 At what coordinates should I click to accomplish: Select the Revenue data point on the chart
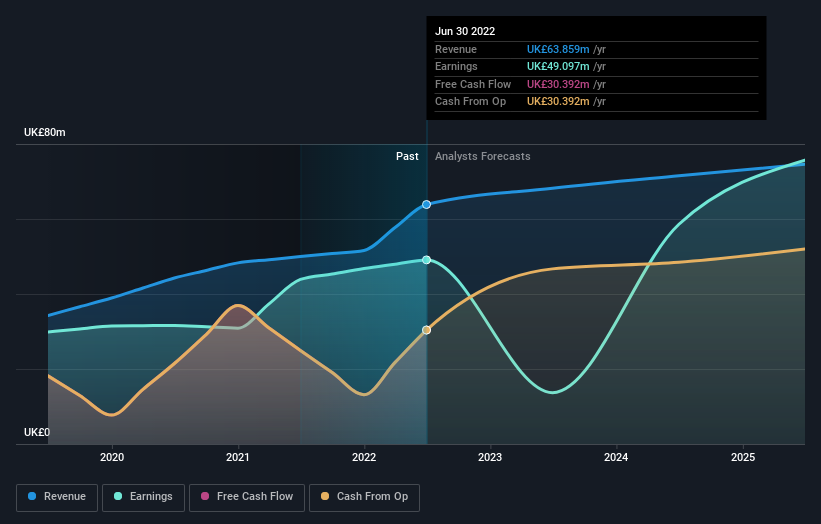(x=427, y=205)
